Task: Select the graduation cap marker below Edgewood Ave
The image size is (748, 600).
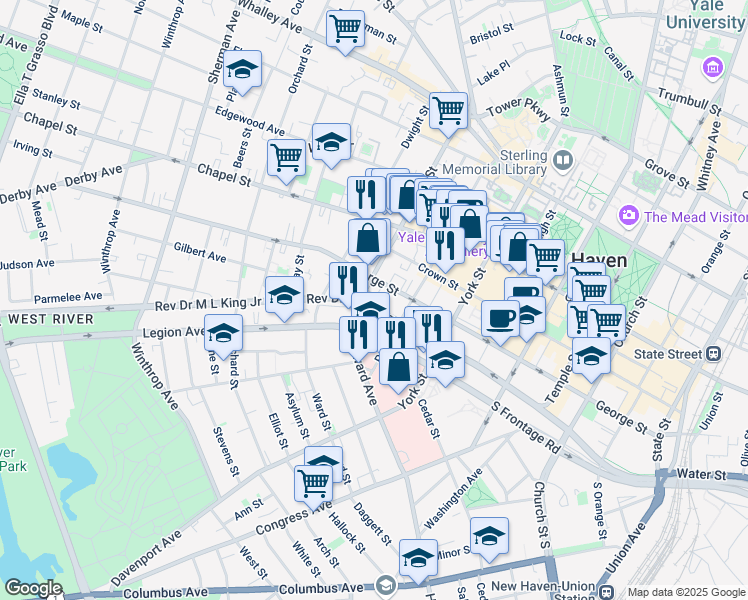Action: 331,143
